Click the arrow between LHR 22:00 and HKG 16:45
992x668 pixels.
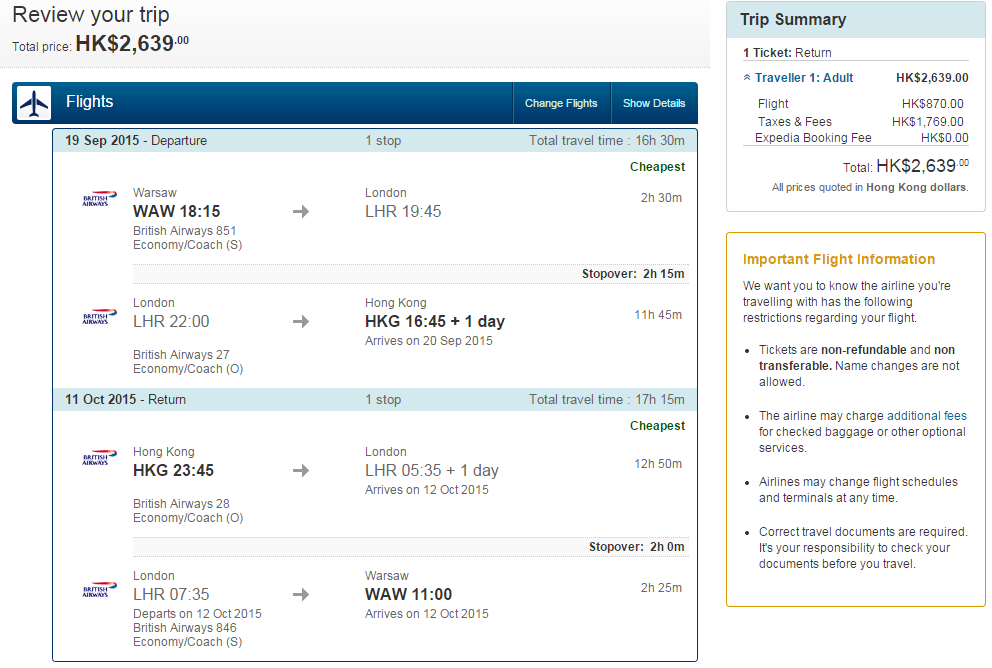tap(301, 321)
